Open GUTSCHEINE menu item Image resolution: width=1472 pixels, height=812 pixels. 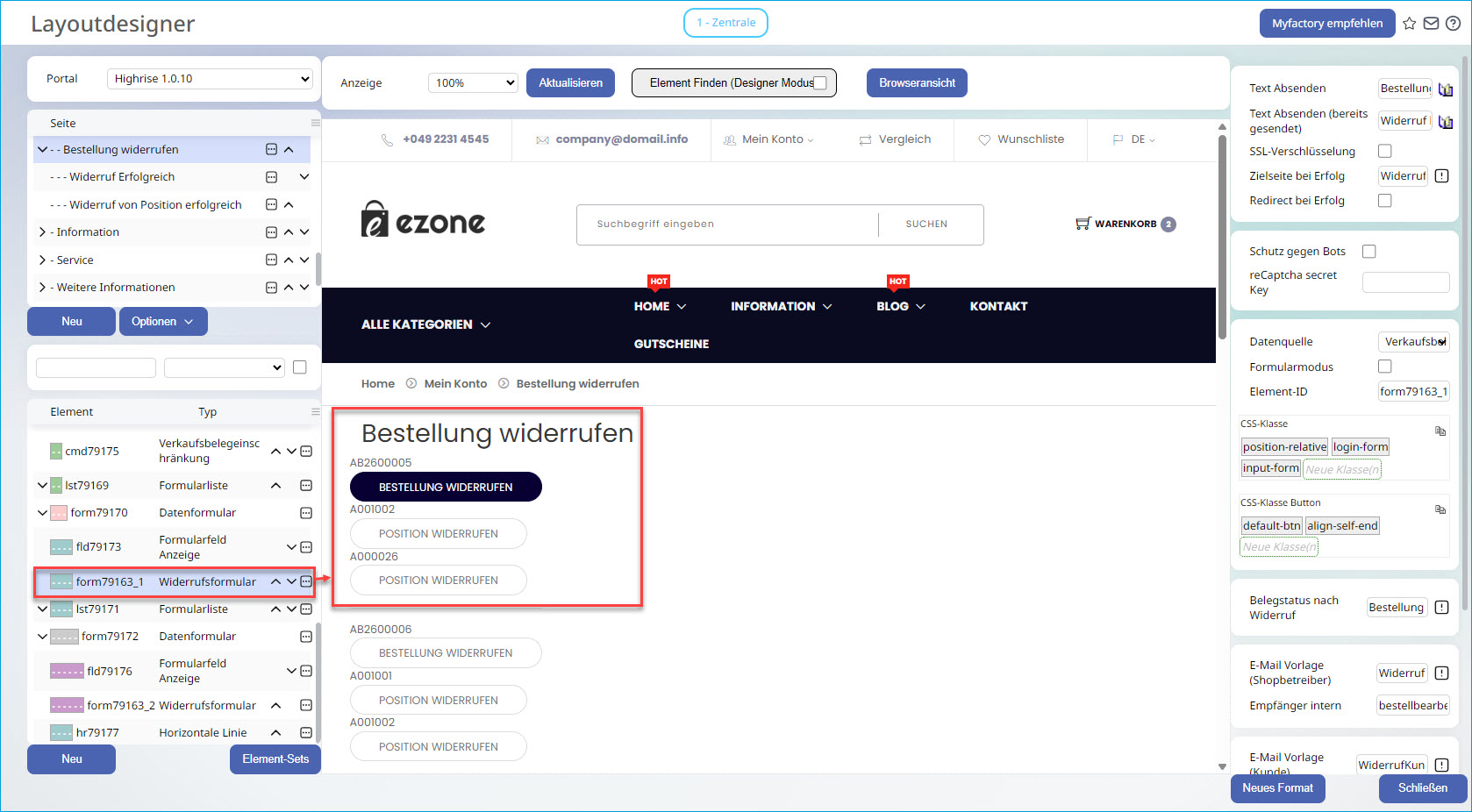[x=671, y=345]
